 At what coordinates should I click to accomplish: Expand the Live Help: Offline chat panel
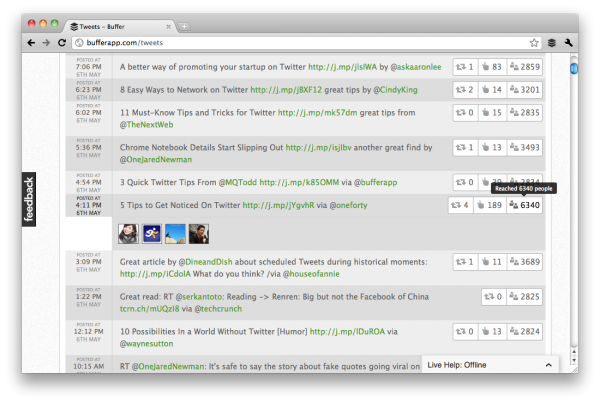click(x=490, y=366)
